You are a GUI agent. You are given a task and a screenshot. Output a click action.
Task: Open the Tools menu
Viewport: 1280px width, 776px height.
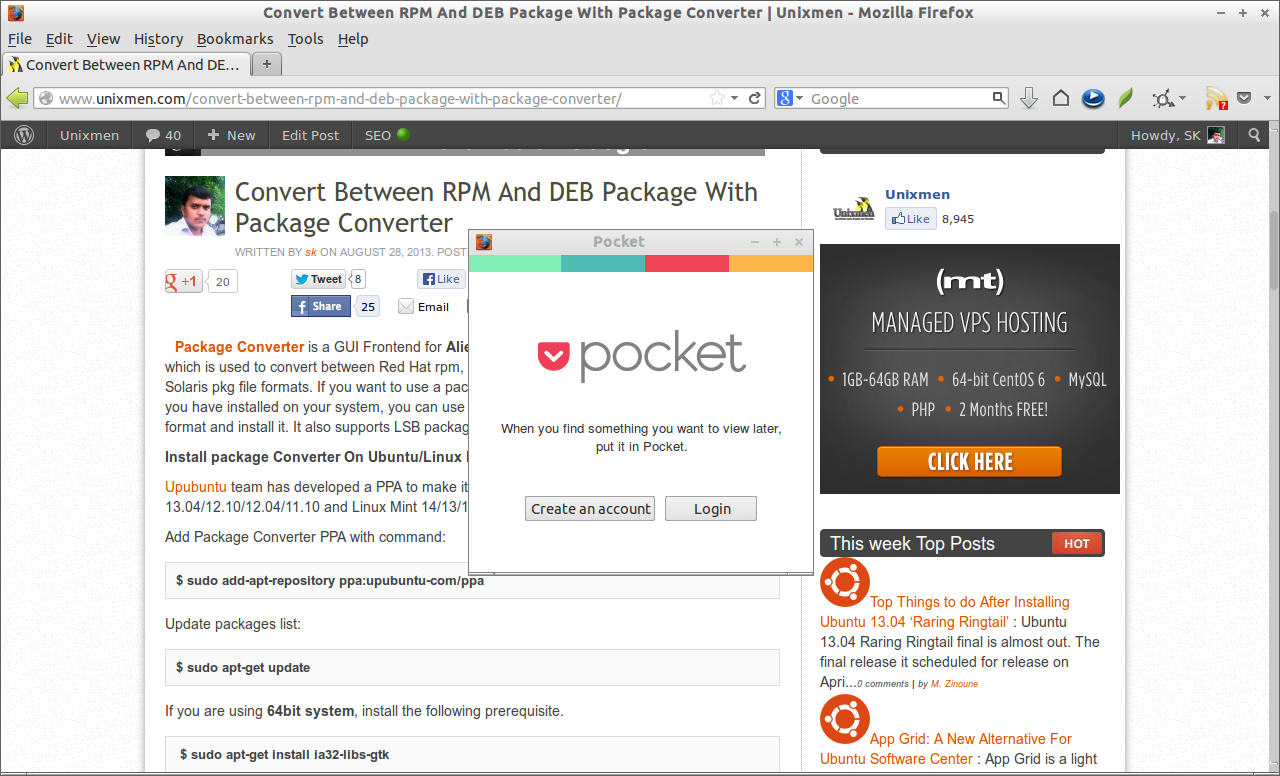coord(305,39)
